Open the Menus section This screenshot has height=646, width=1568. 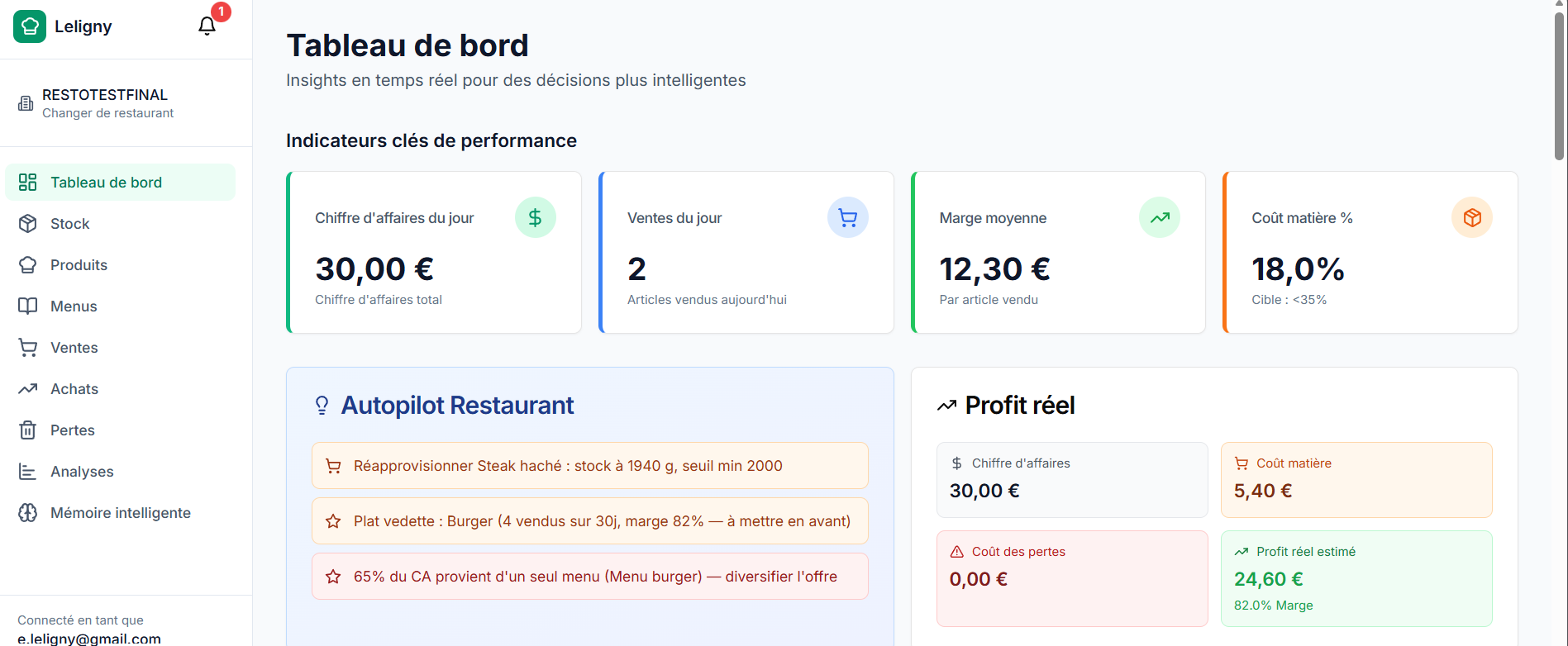coord(74,306)
